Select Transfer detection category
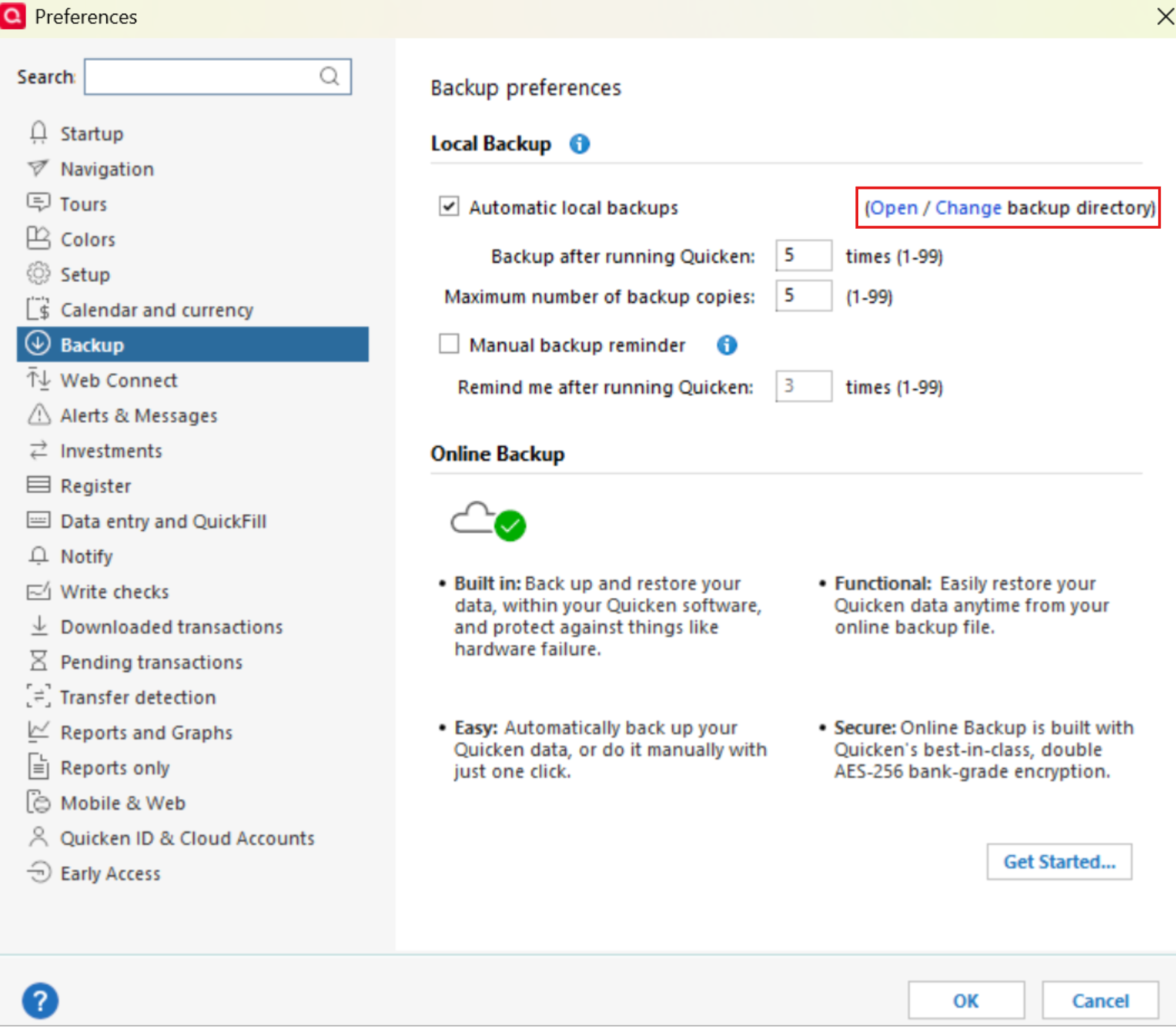The width and height of the screenshot is (1176, 1027). [x=138, y=697]
